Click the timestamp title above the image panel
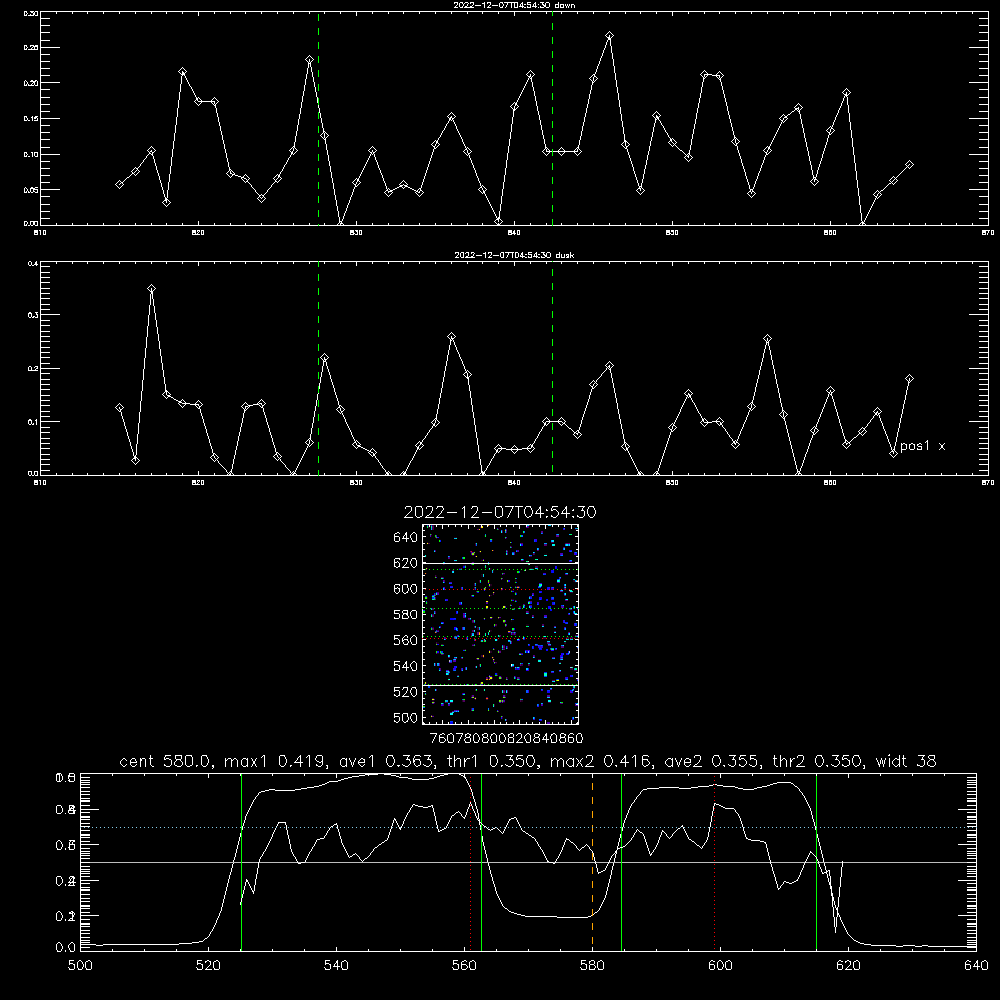The height and width of the screenshot is (1000, 1000). pos(500,512)
